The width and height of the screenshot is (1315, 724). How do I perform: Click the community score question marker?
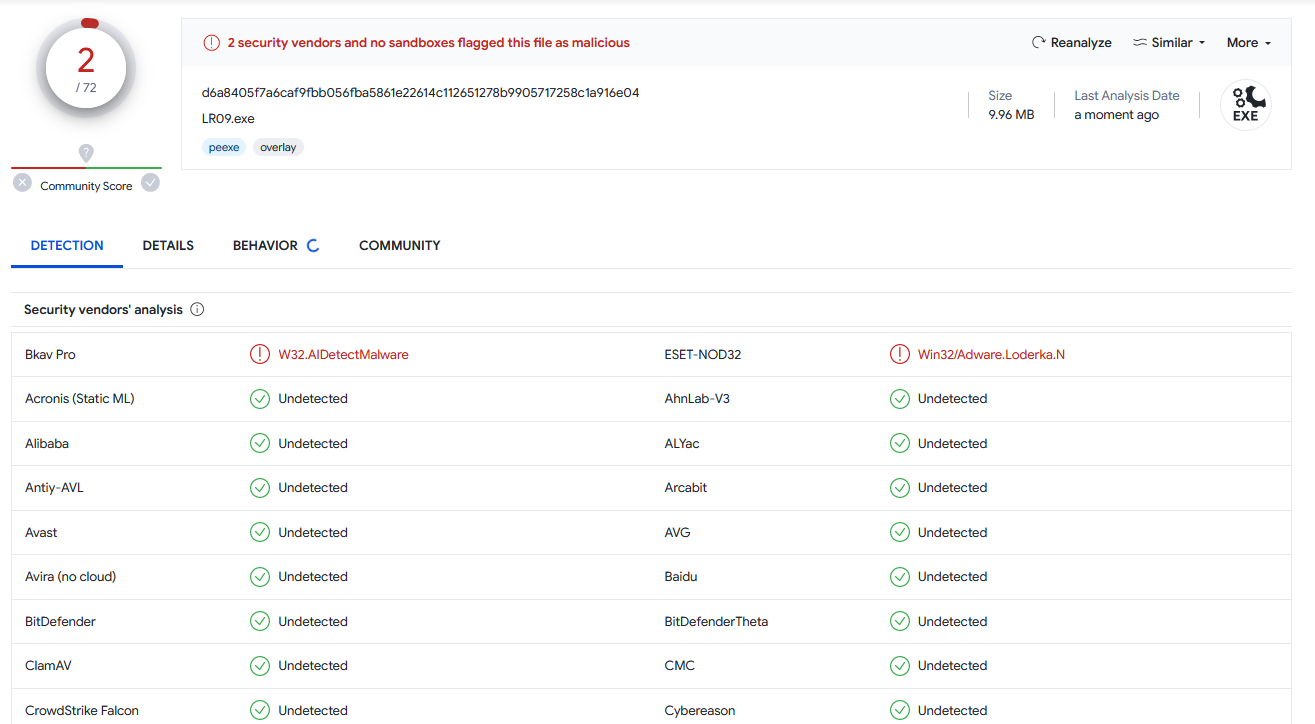(86, 153)
